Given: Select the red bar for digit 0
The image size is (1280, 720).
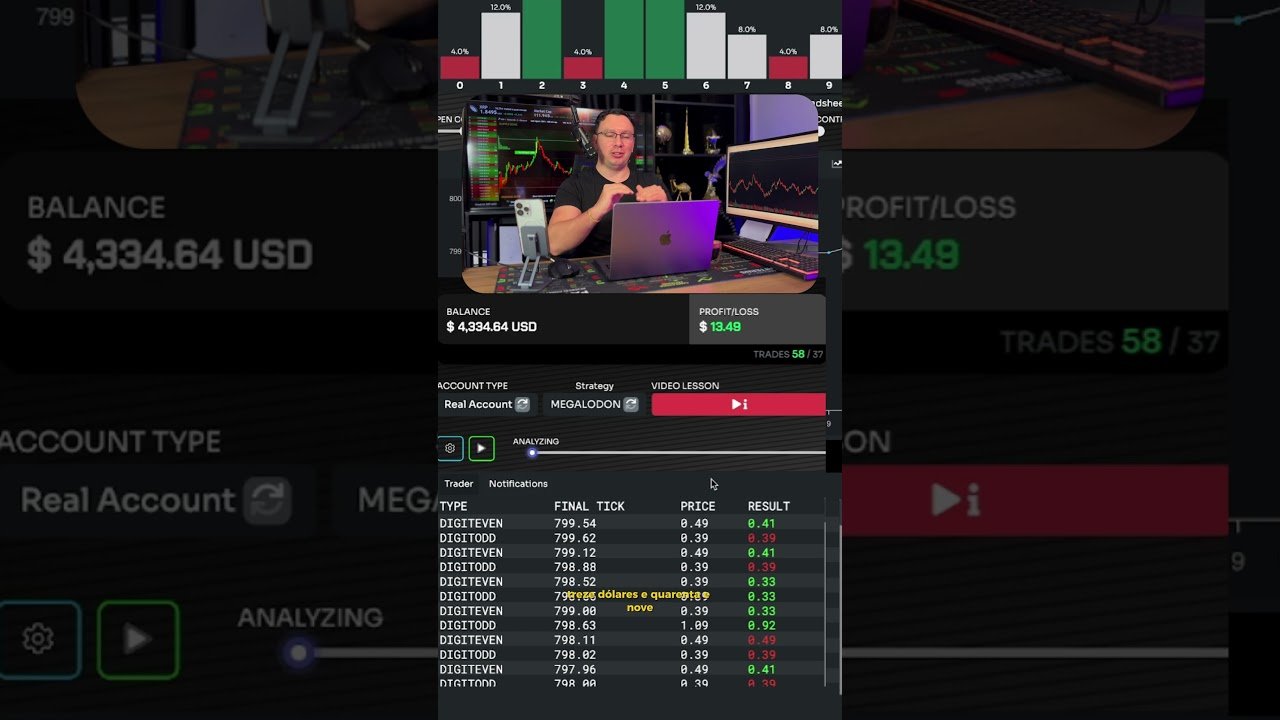Looking at the screenshot, I should click(460, 67).
